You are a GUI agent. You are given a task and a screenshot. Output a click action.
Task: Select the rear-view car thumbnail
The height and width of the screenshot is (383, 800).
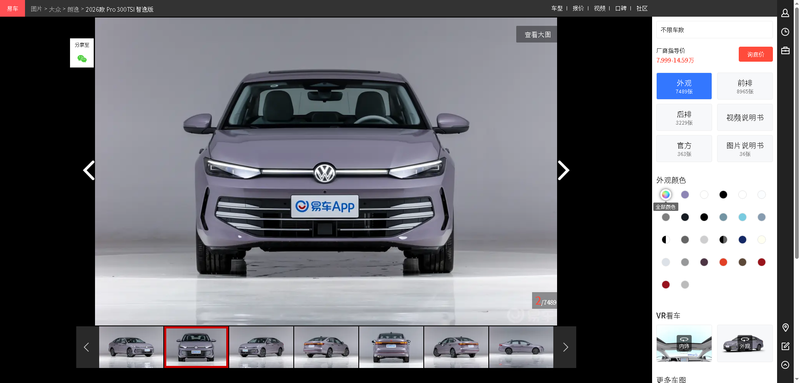coord(391,347)
